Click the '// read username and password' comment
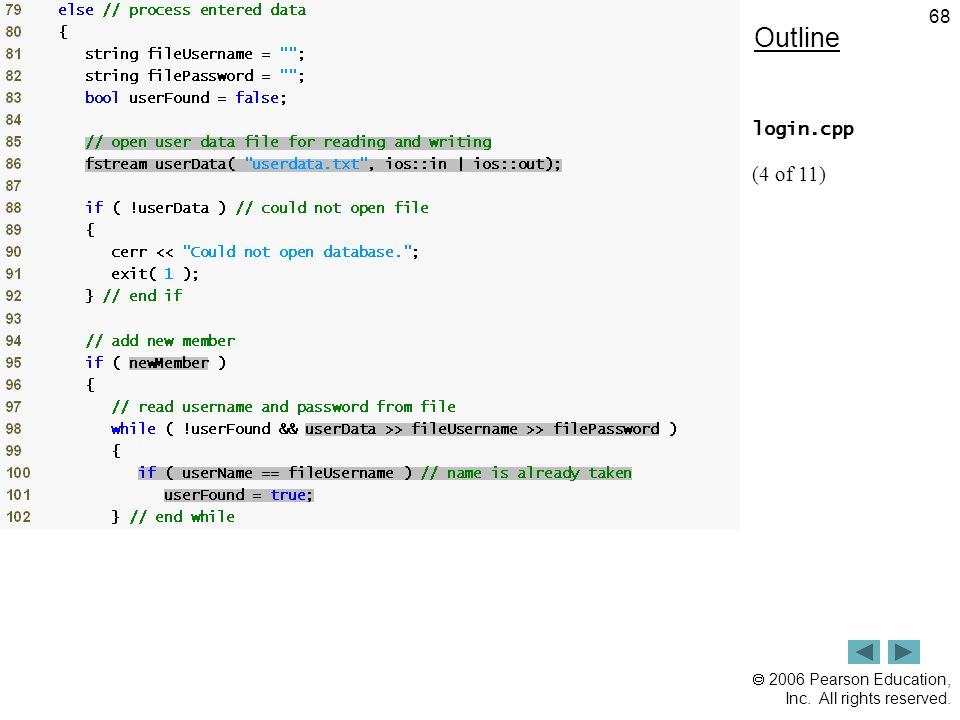The height and width of the screenshot is (720, 960). (x=283, y=407)
